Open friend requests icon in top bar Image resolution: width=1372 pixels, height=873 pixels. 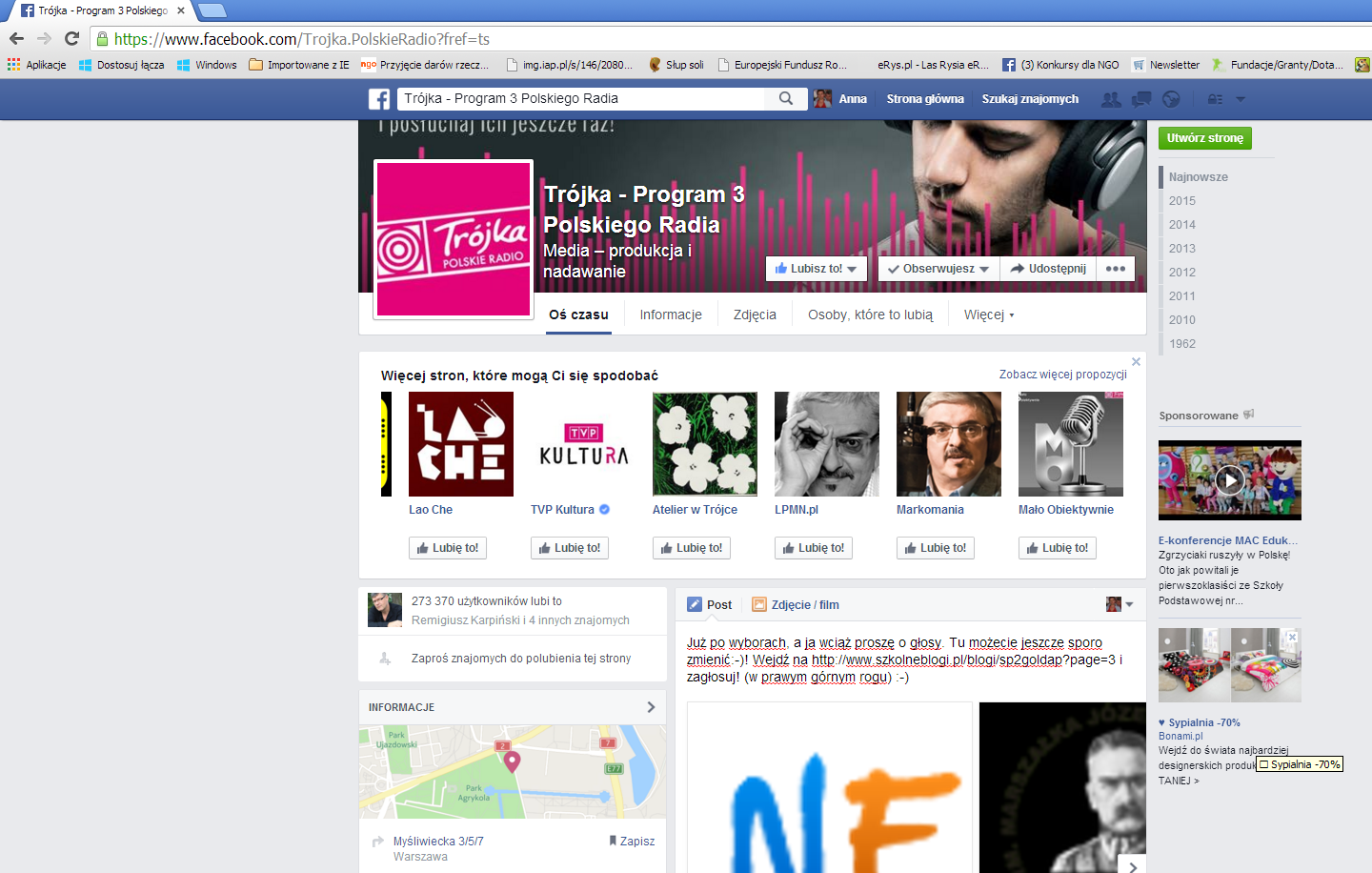[x=1111, y=99]
